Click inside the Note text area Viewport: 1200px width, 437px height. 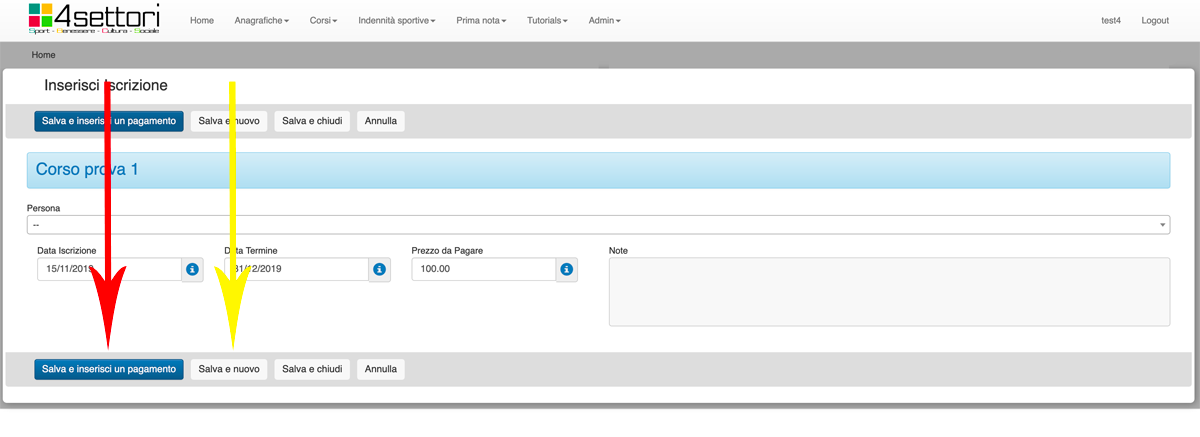(x=888, y=291)
